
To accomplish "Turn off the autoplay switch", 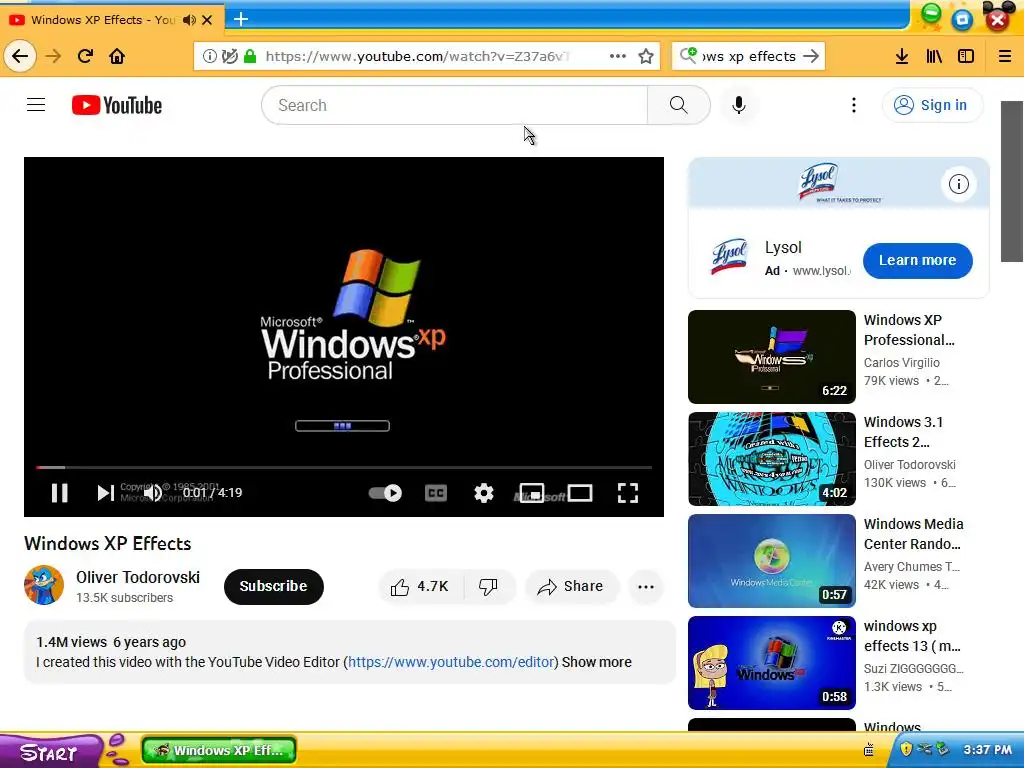I will 385,493.
